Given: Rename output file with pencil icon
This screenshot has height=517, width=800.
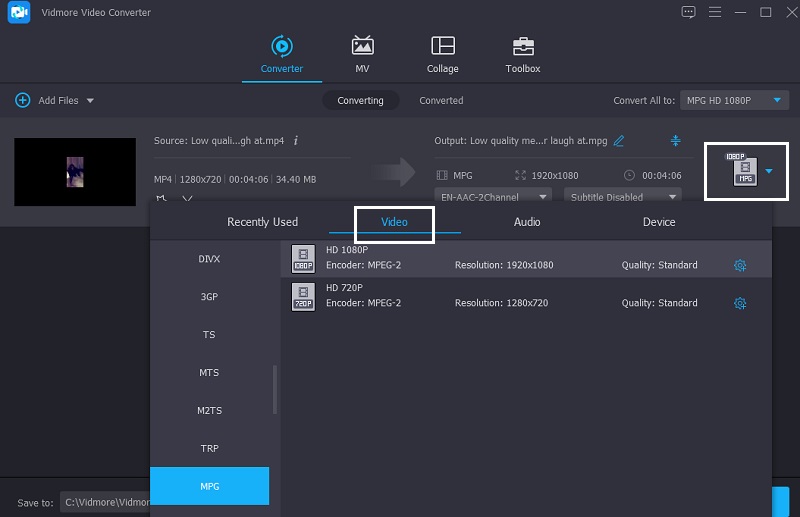Looking at the screenshot, I should [619, 141].
